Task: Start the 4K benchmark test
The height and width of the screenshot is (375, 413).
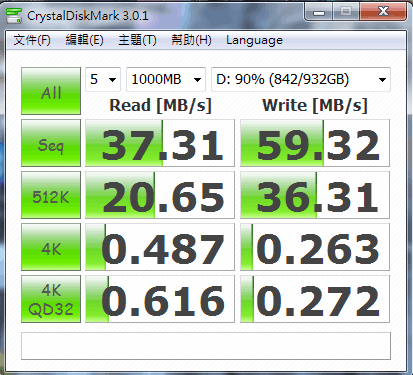Action: [51, 247]
